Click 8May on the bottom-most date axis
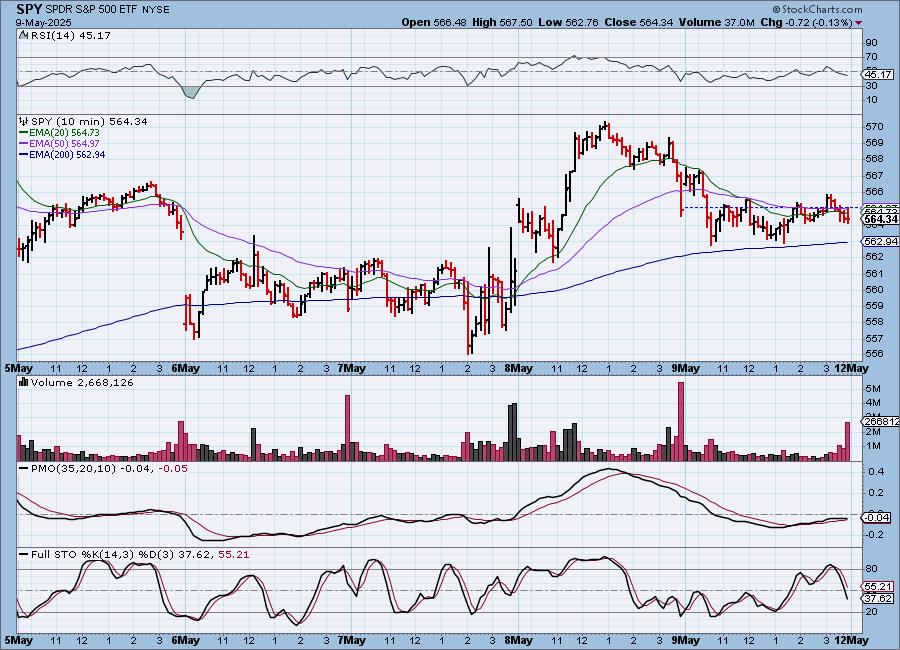The height and width of the screenshot is (650, 900). (x=518, y=640)
